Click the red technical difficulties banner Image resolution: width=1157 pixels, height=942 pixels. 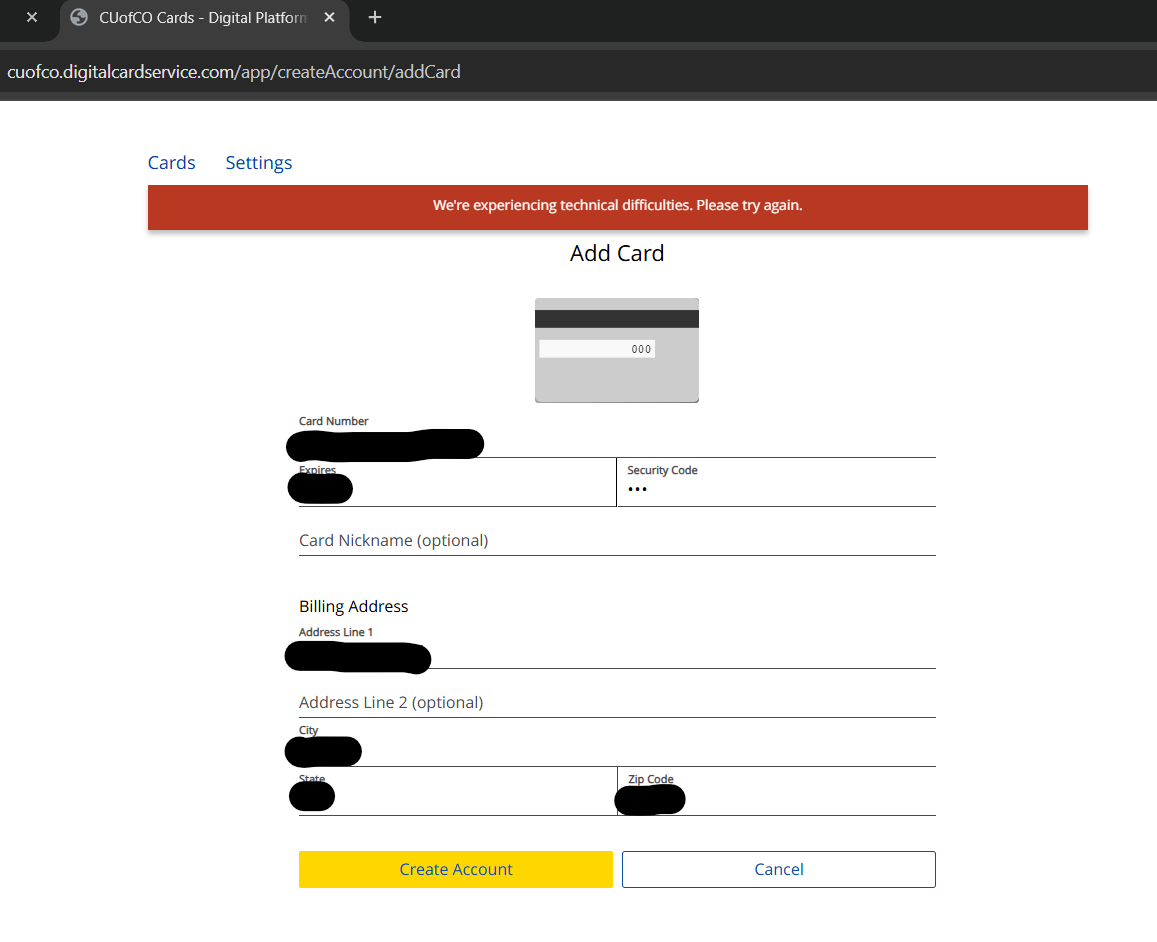[617, 206]
